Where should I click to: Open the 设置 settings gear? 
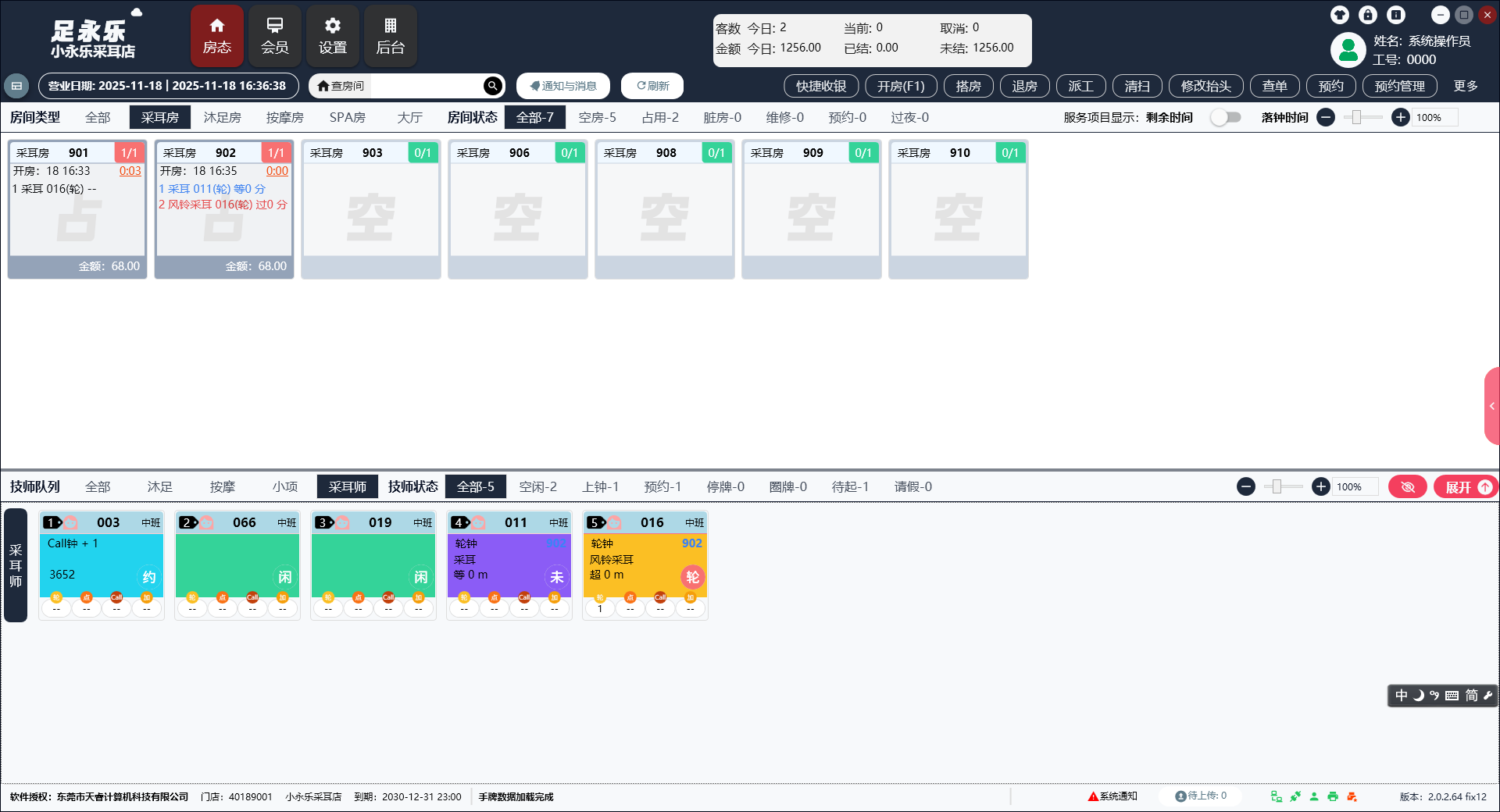pos(332,36)
